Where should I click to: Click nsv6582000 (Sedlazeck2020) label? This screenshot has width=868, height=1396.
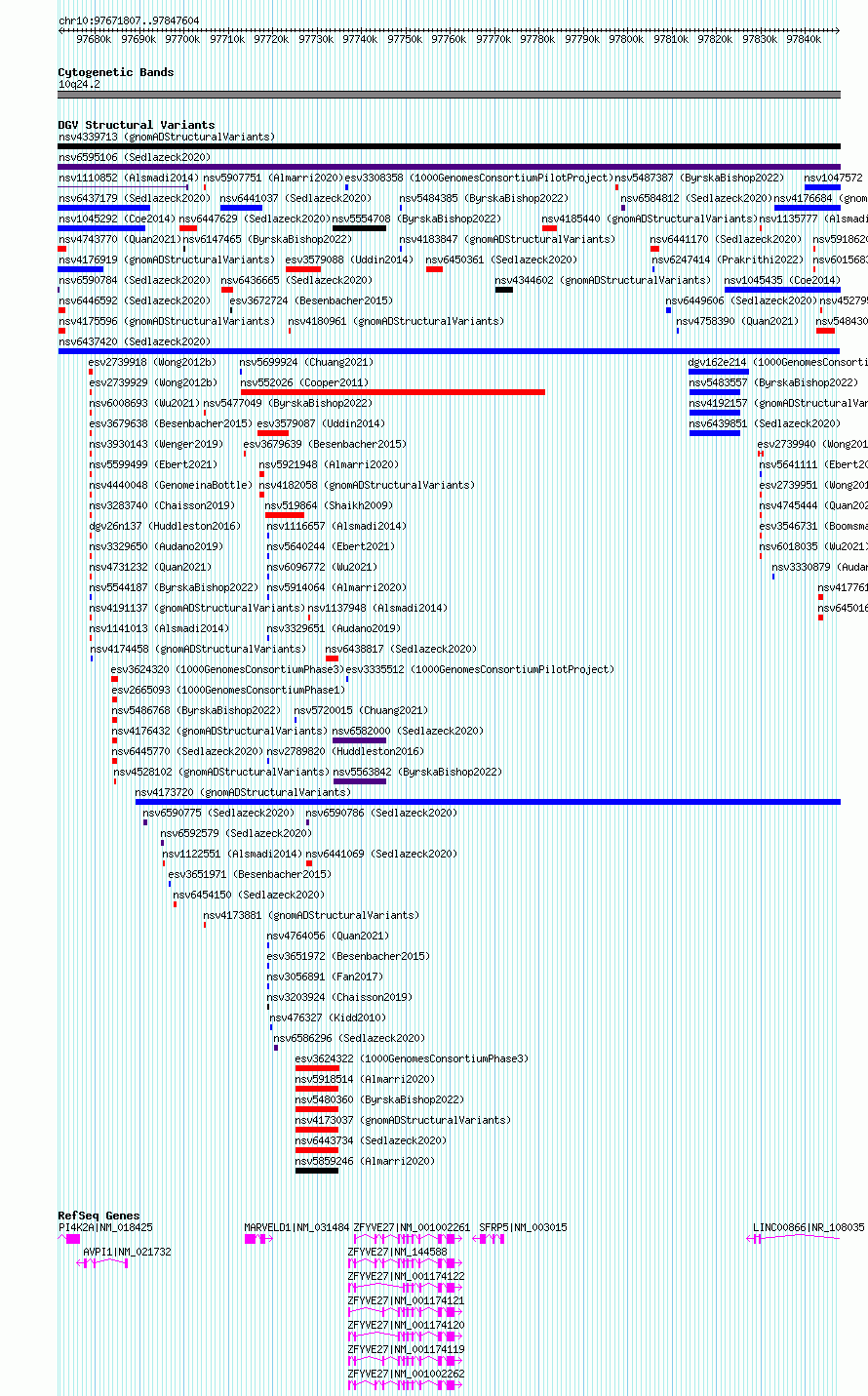409,731
